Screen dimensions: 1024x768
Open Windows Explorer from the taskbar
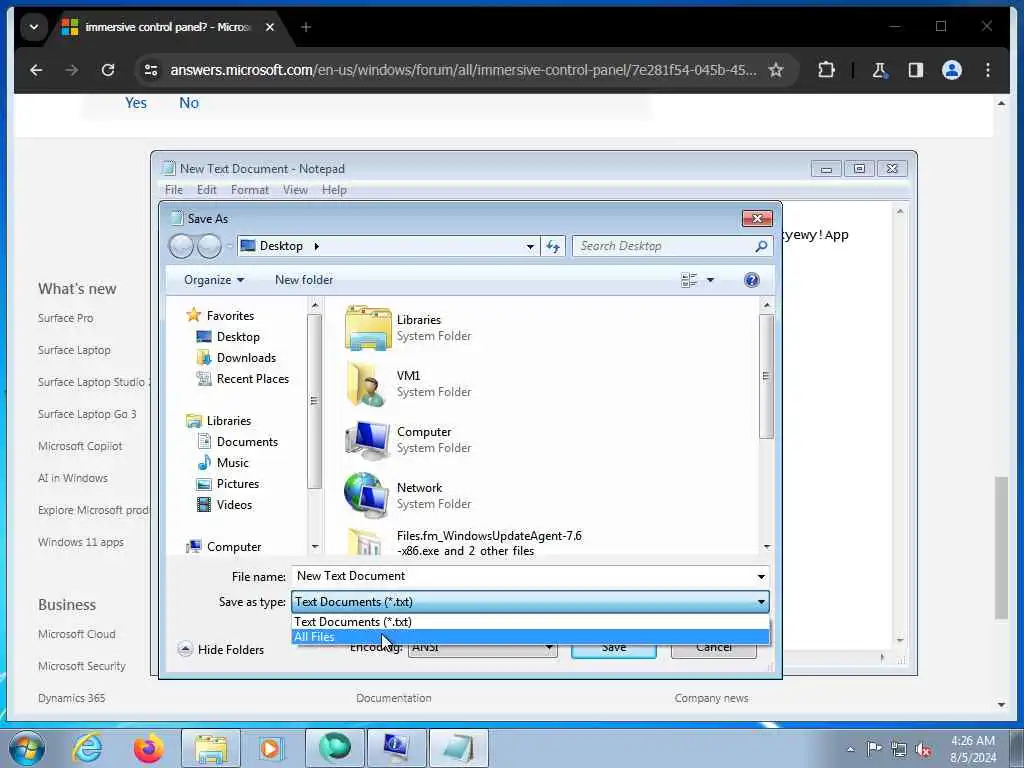211,748
